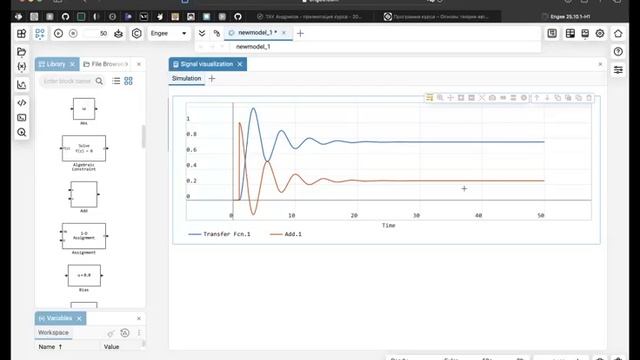
Task: Click the yellow signals list icon on plot toolbar
Action: [429, 98]
